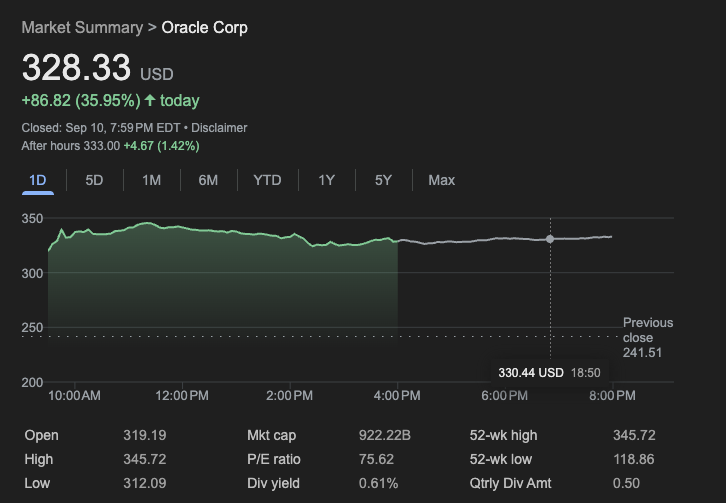Click the green up arrow beside today's change
726x503 pixels.
click(x=150, y=100)
